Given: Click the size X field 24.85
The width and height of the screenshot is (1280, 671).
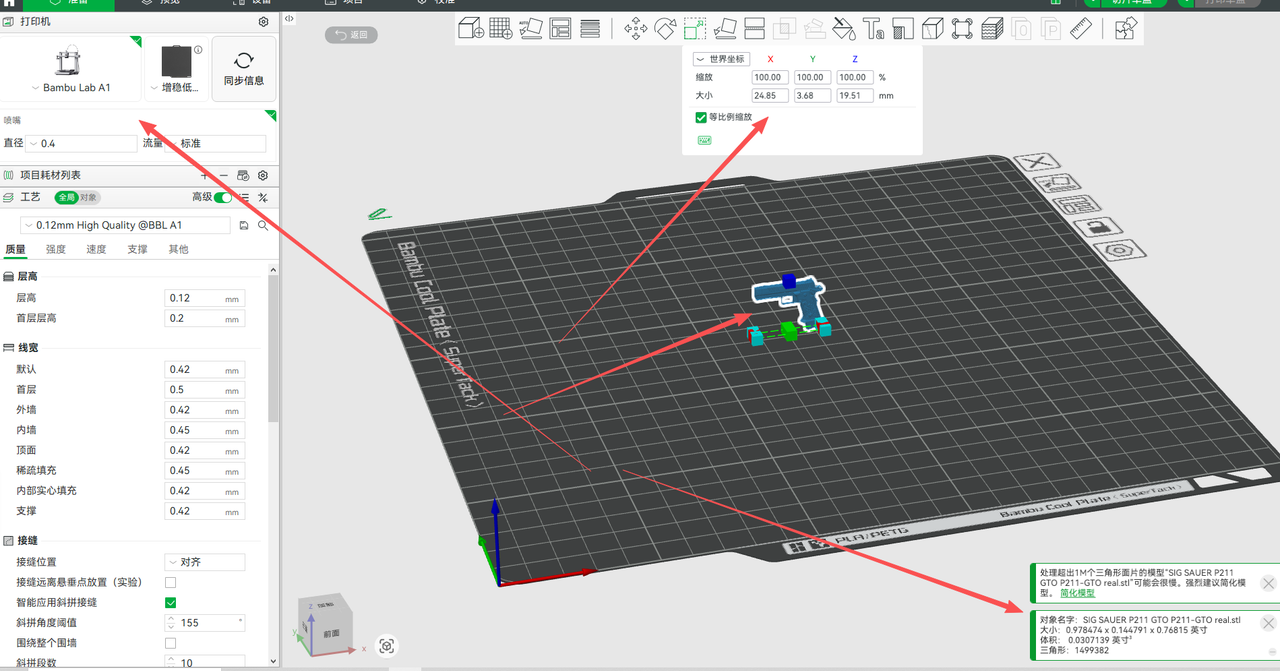Looking at the screenshot, I should pyautogui.click(x=770, y=96).
